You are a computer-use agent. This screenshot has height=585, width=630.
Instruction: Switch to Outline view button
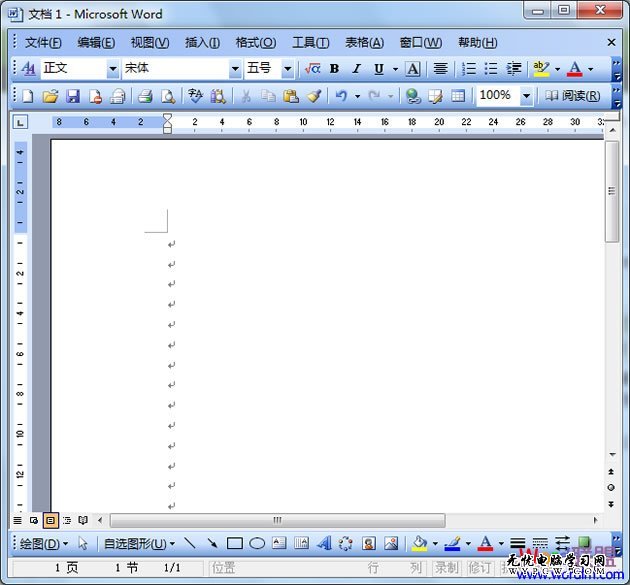click(67, 521)
